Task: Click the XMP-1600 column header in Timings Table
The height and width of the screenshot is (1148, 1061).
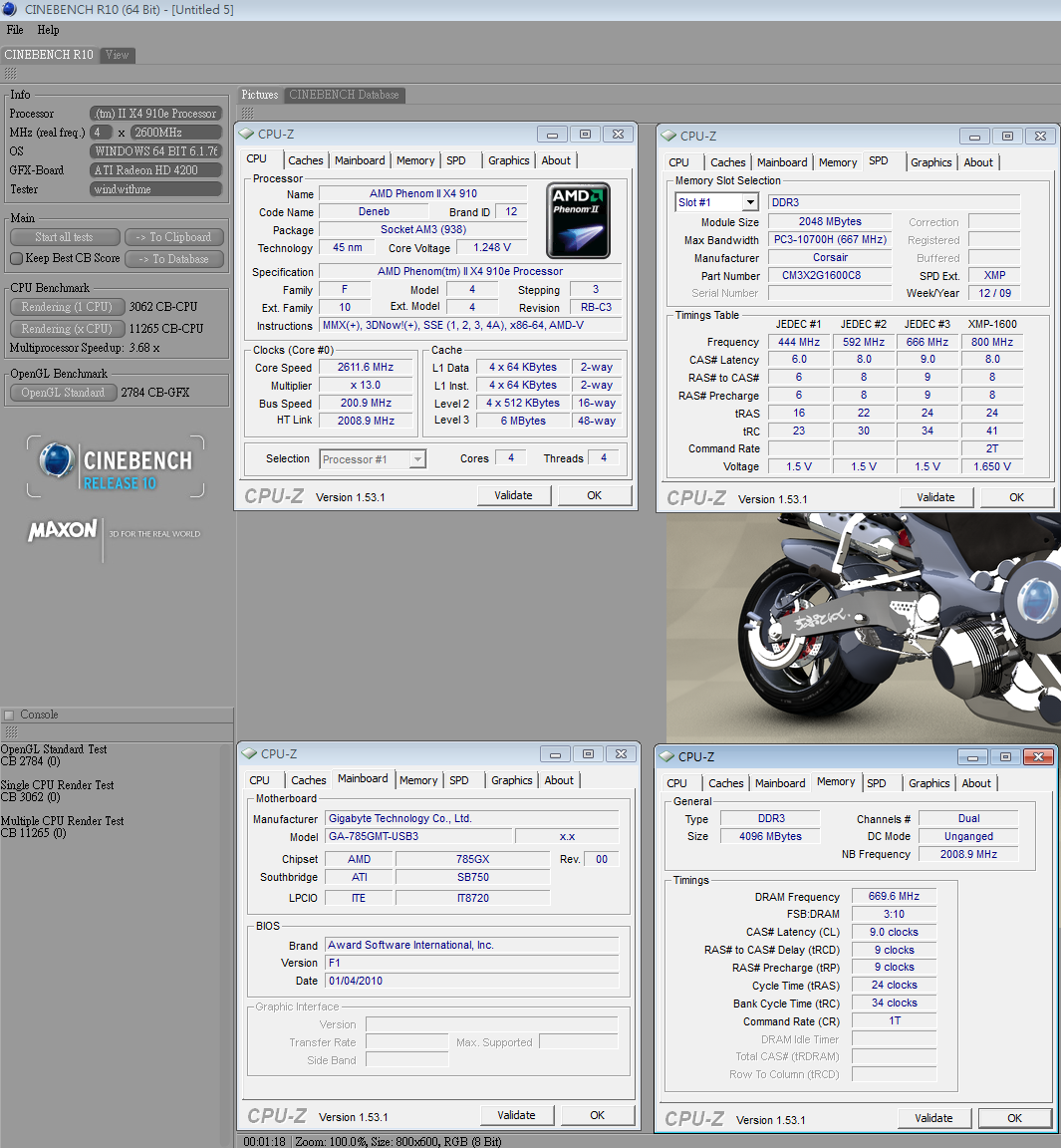Action: [x=992, y=324]
